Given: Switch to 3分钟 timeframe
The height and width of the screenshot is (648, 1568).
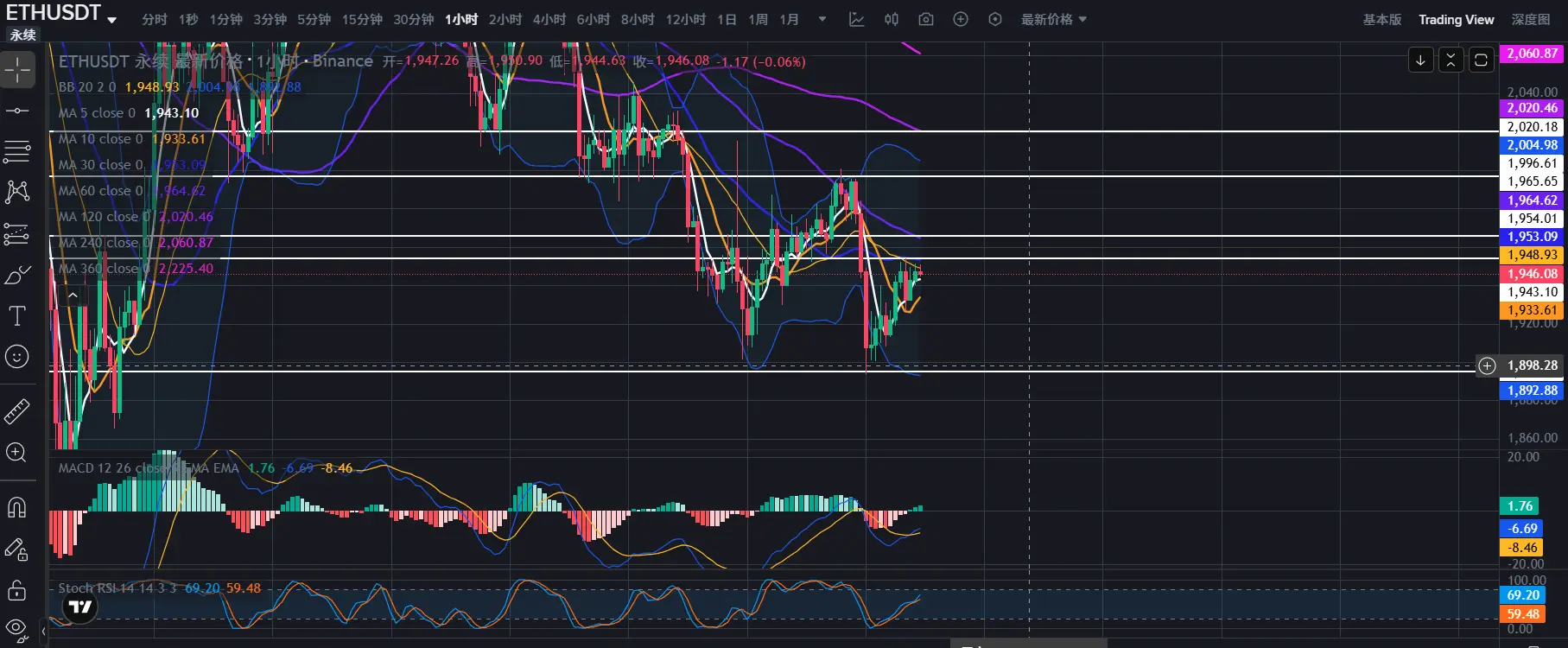Looking at the screenshot, I should (270, 19).
